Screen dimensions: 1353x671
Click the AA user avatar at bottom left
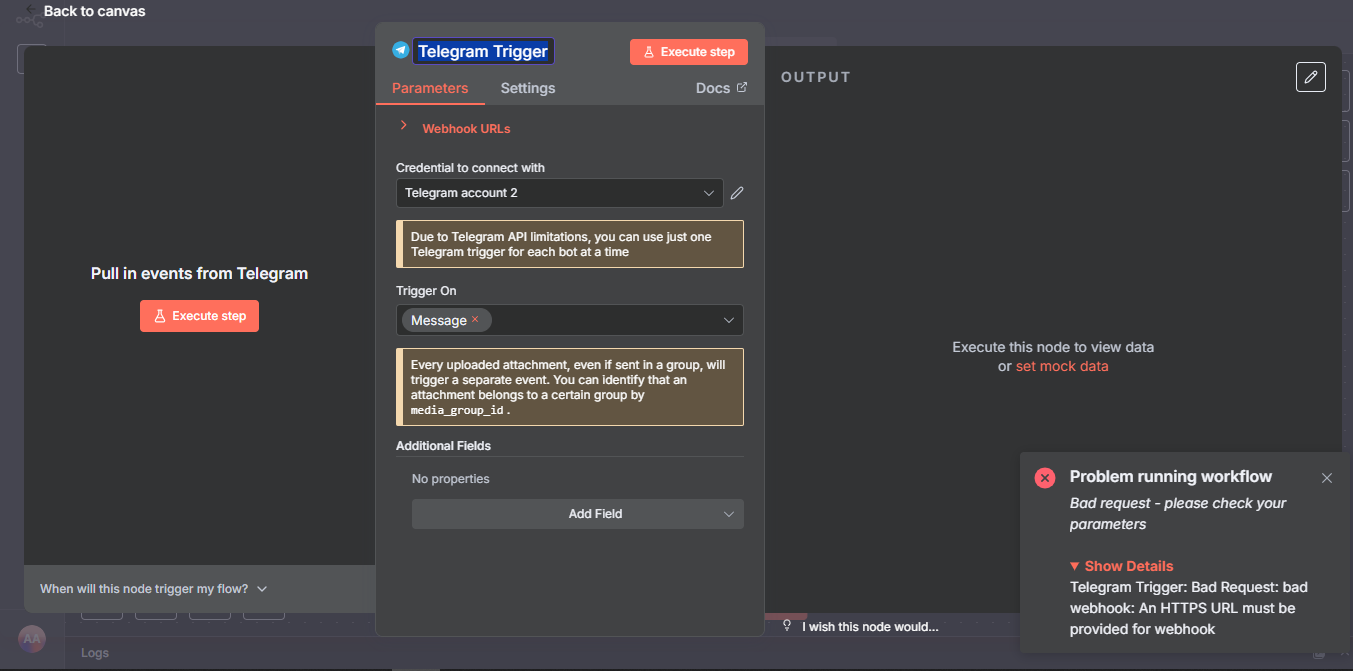(31, 639)
